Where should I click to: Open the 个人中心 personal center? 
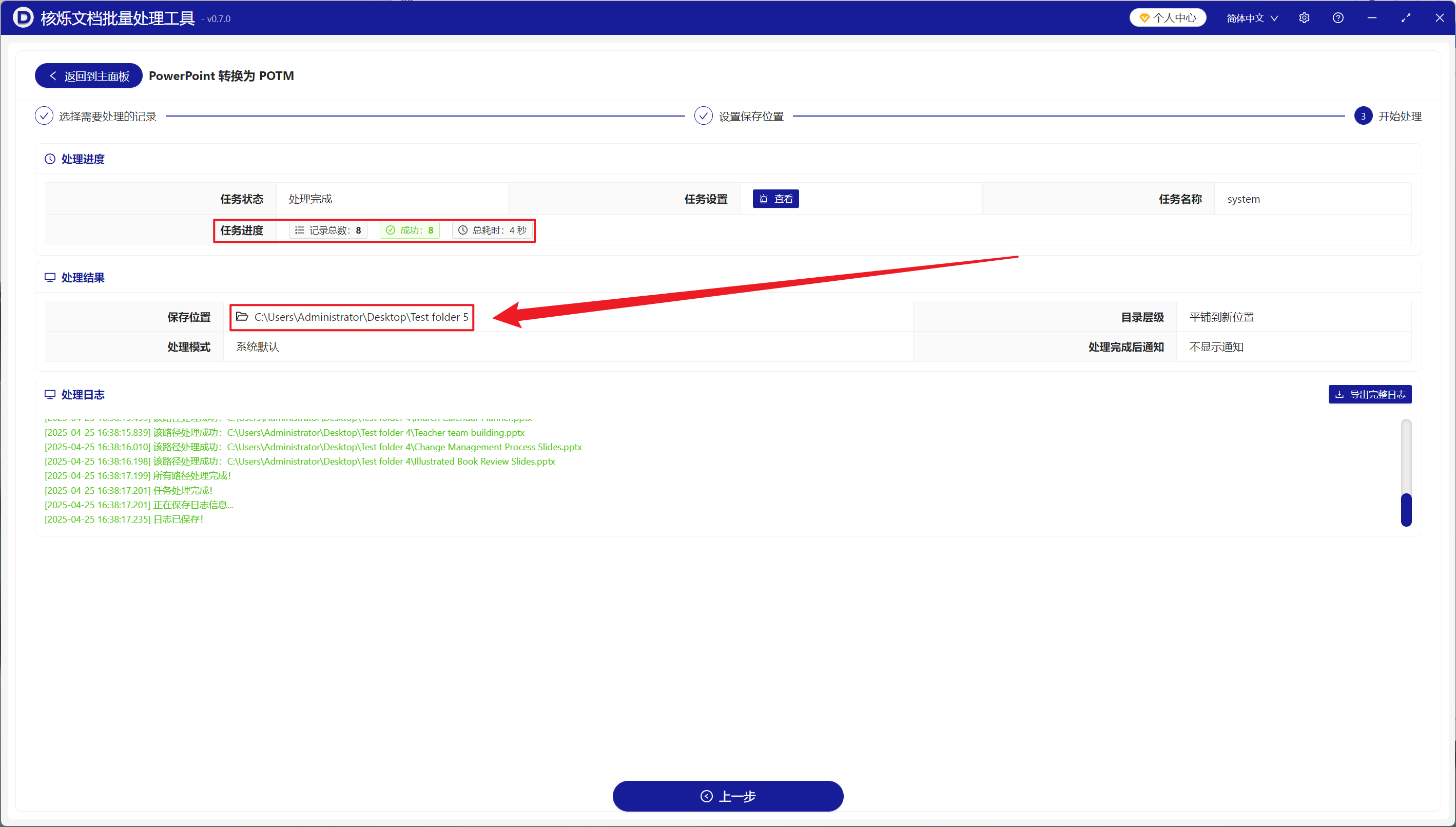coord(1168,17)
